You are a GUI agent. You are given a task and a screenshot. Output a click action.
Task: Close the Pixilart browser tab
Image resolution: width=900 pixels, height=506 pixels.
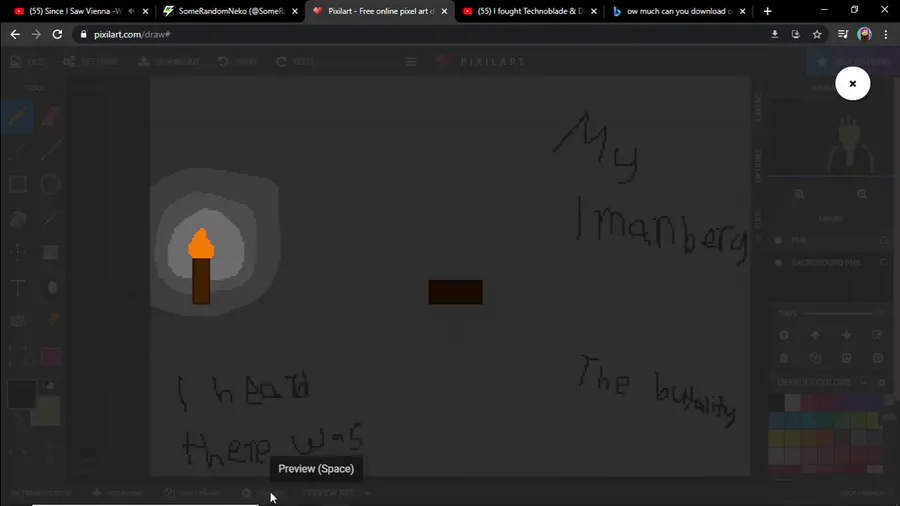444,11
